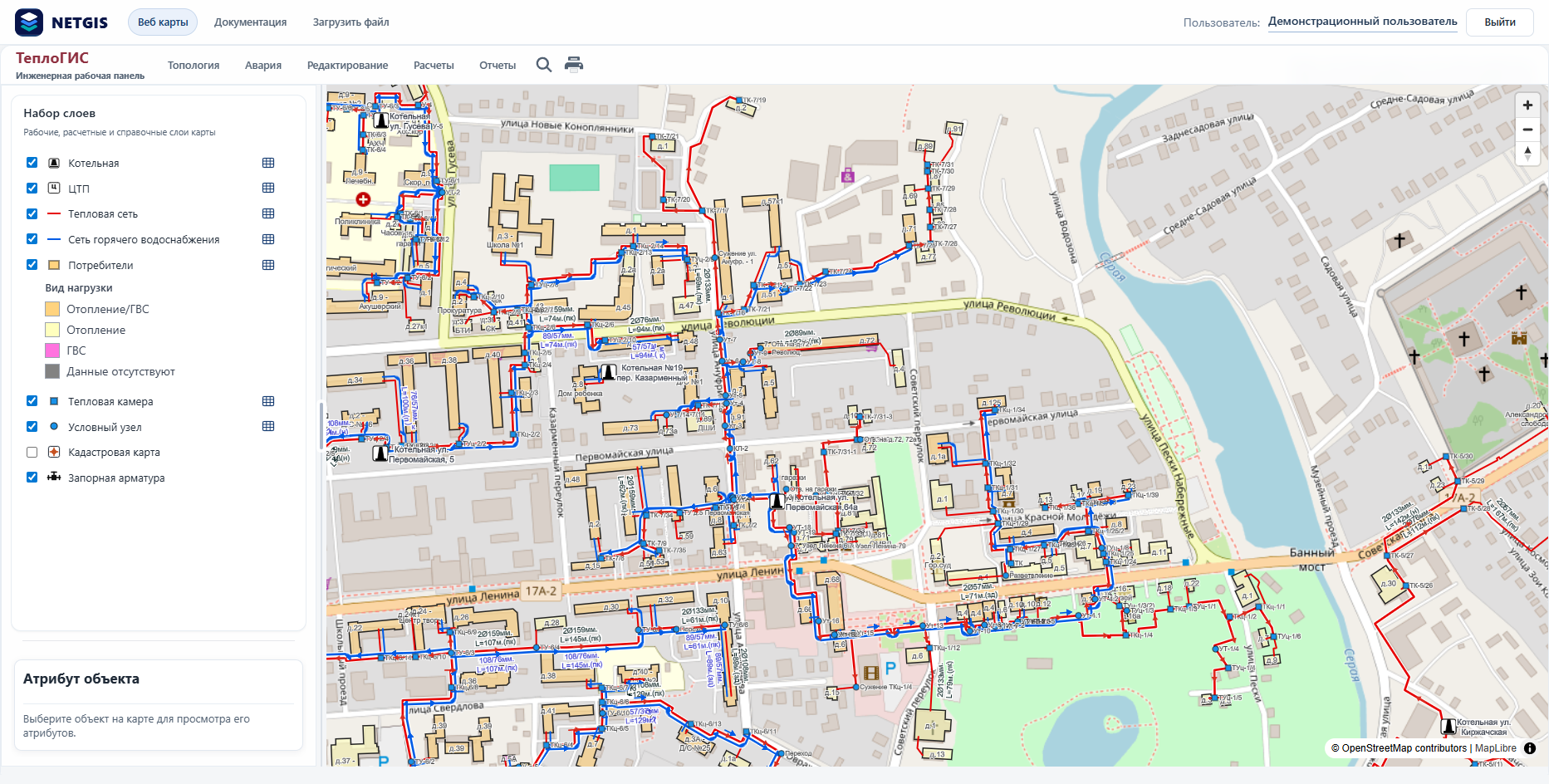
Task: Click the Отопление/ГВС legend color swatch
Action: [52, 309]
